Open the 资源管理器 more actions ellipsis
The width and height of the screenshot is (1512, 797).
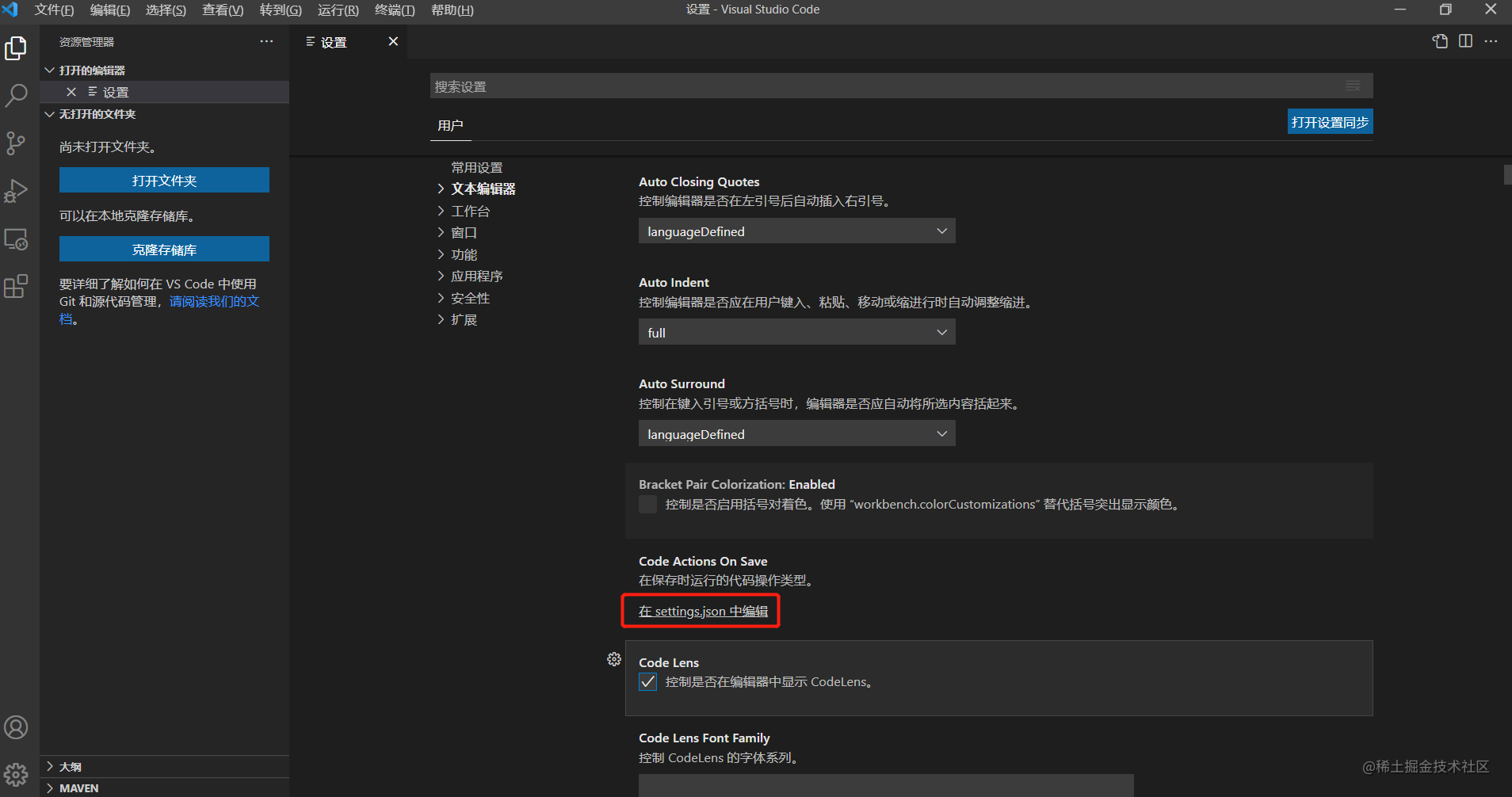tap(266, 41)
